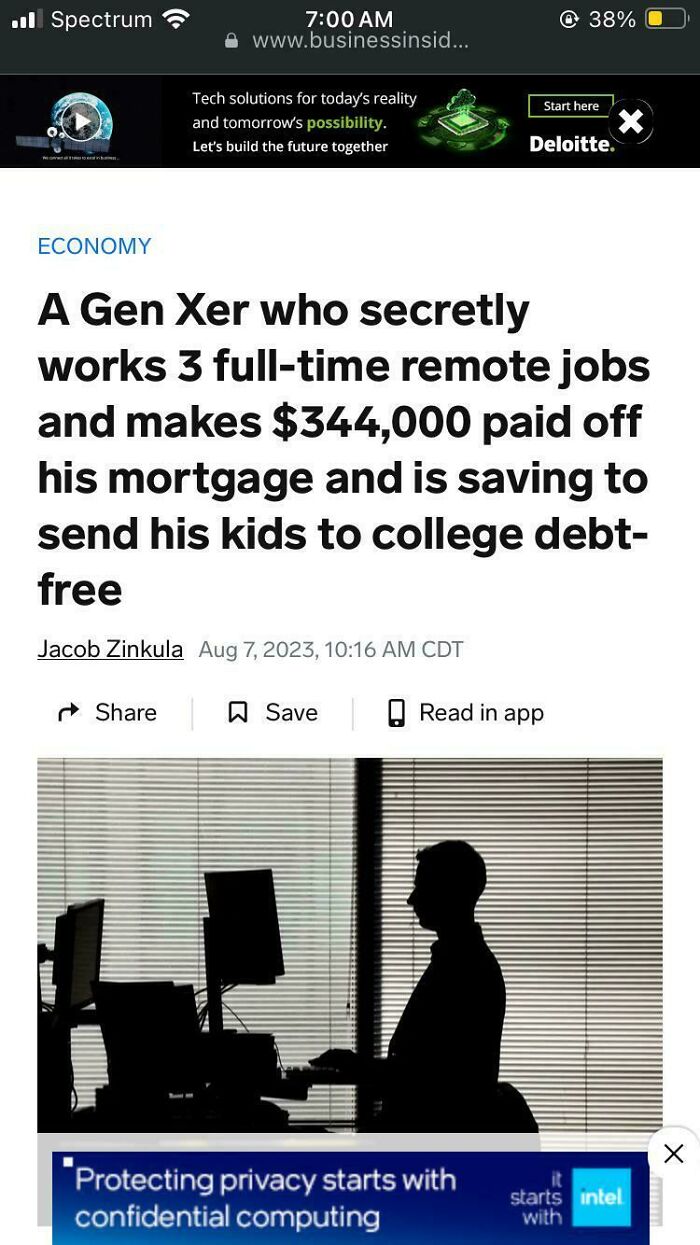
Task: Tap the www.businessinsid... address bar
Action: click(348, 41)
